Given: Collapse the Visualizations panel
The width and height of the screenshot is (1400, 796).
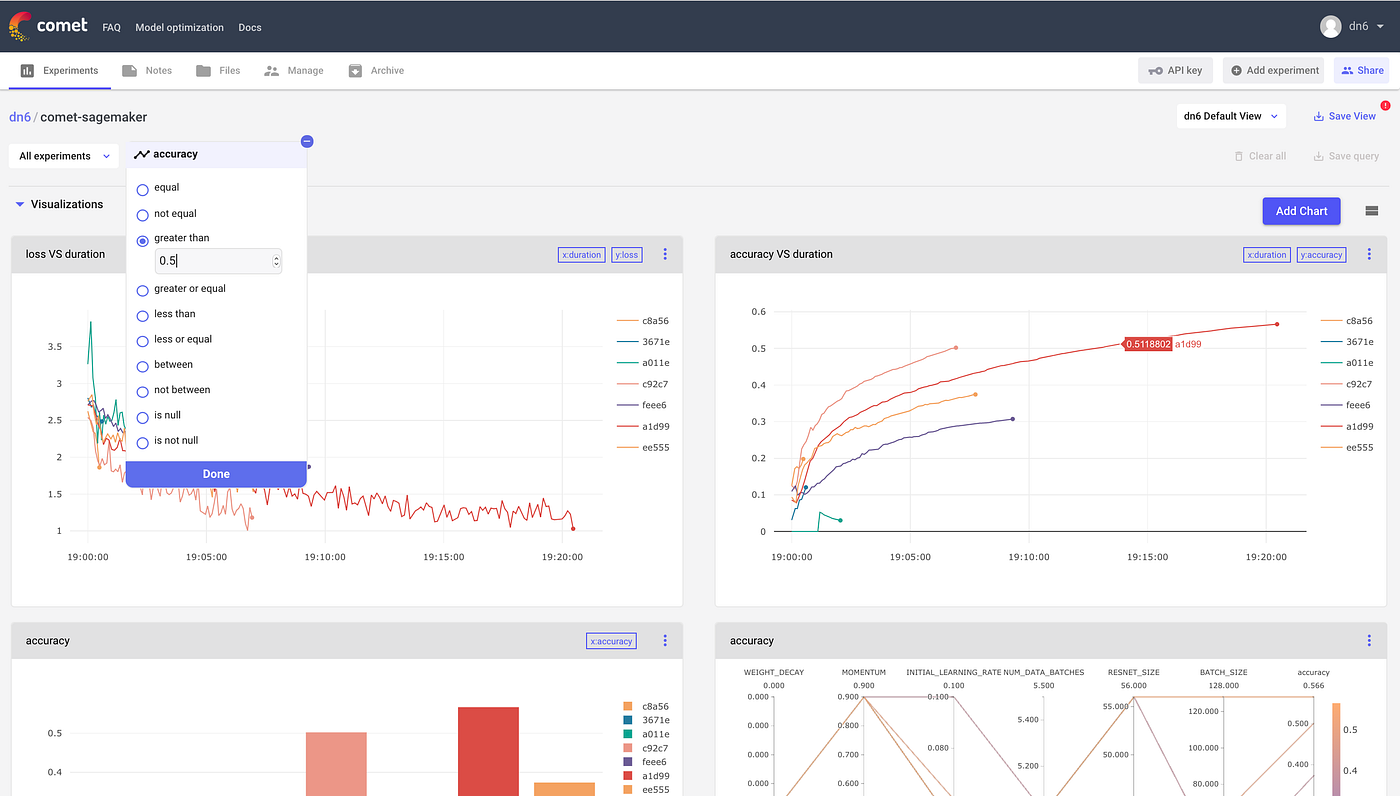Looking at the screenshot, I should [19, 204].
